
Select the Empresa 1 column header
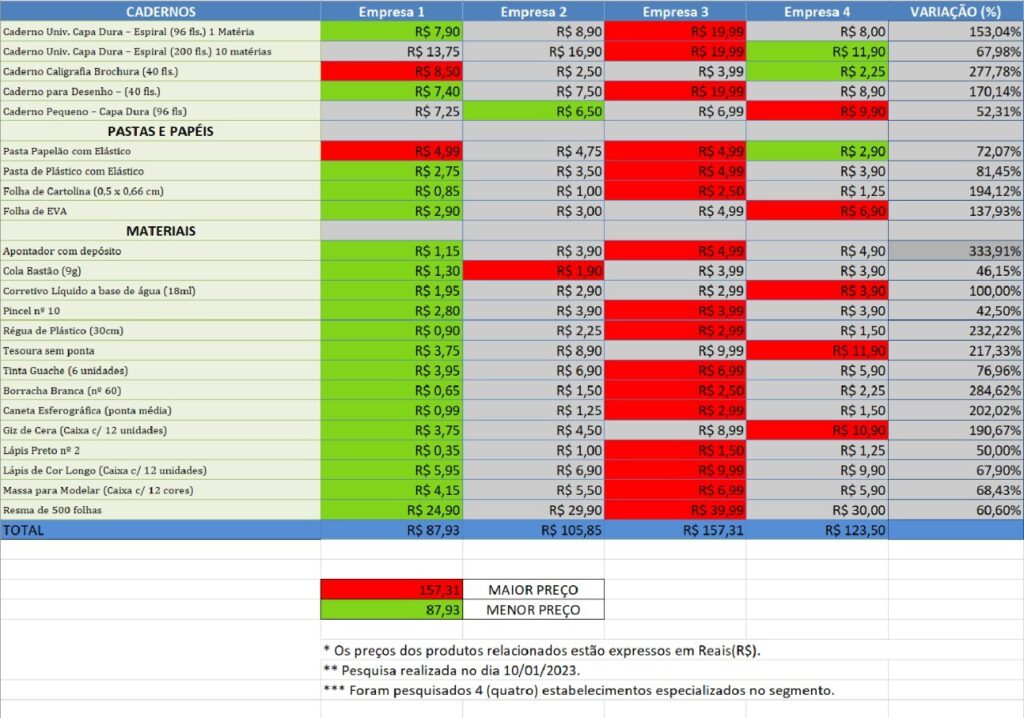[x=392, y=12]
